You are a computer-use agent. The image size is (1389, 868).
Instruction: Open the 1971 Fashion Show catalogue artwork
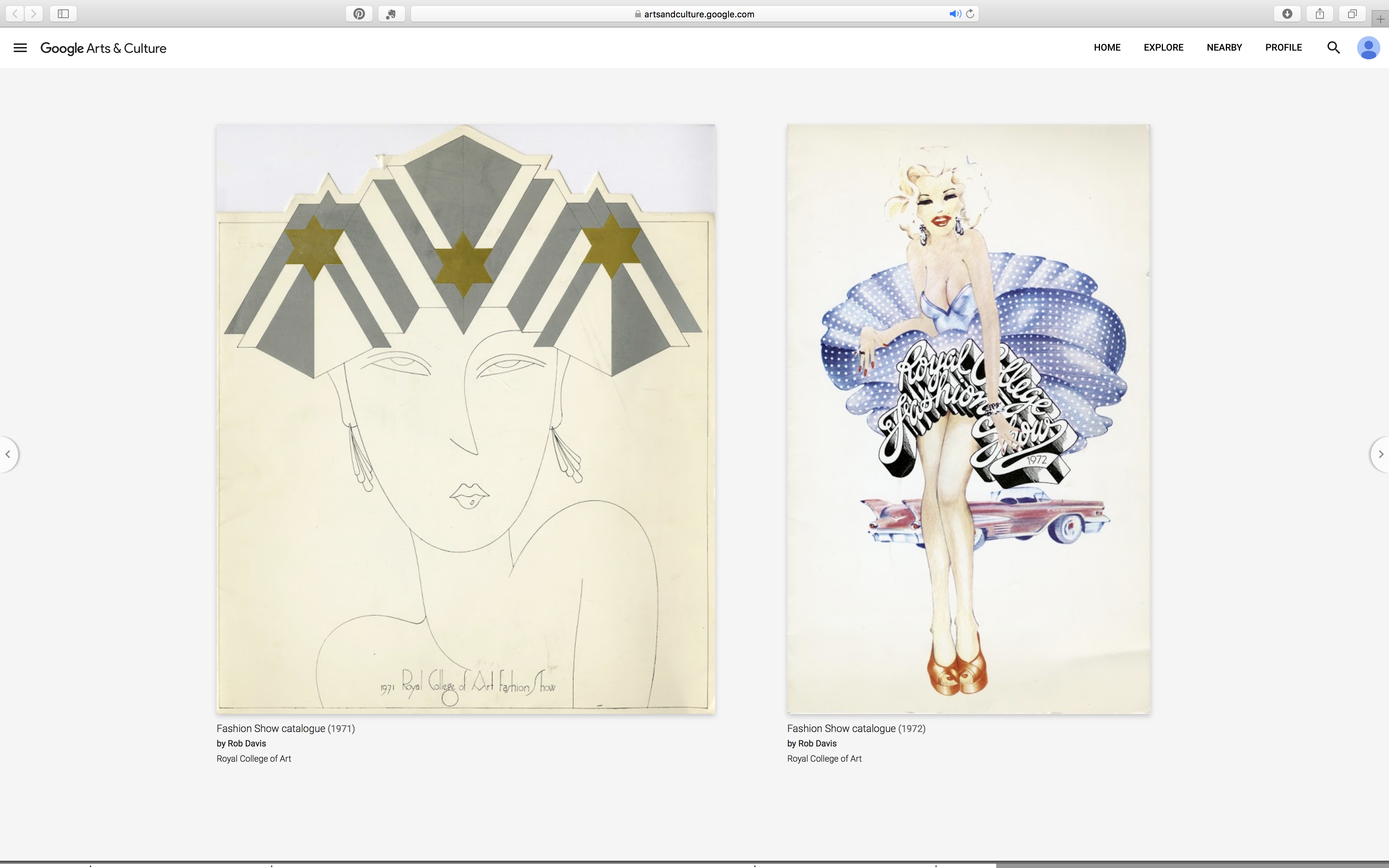tap(466, 419)
